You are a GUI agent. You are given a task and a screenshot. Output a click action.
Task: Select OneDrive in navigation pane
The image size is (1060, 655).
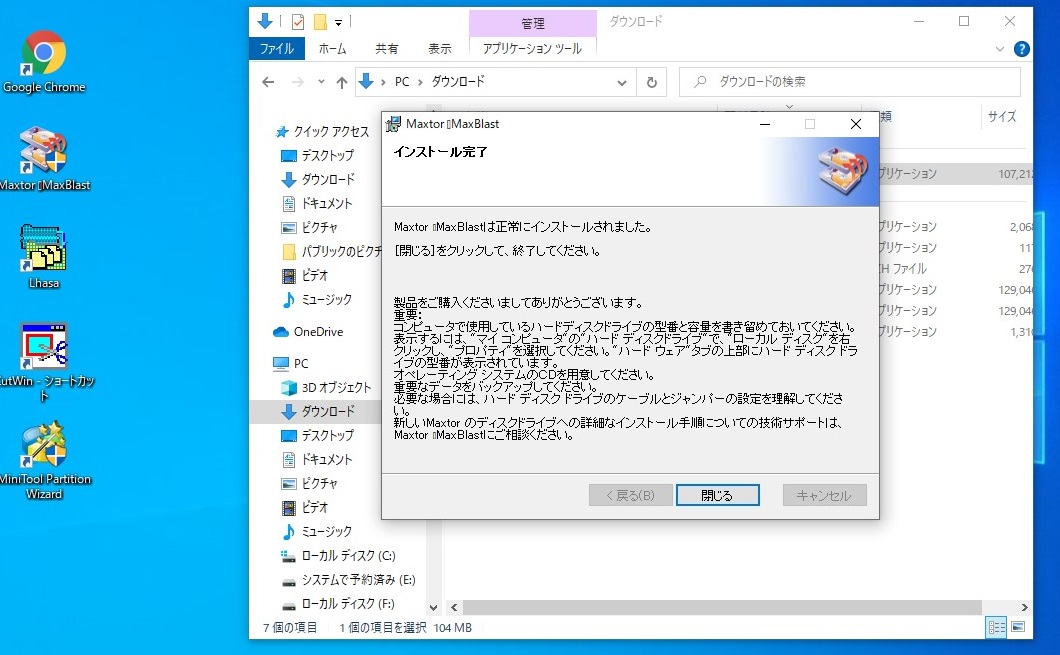point(308,332)
